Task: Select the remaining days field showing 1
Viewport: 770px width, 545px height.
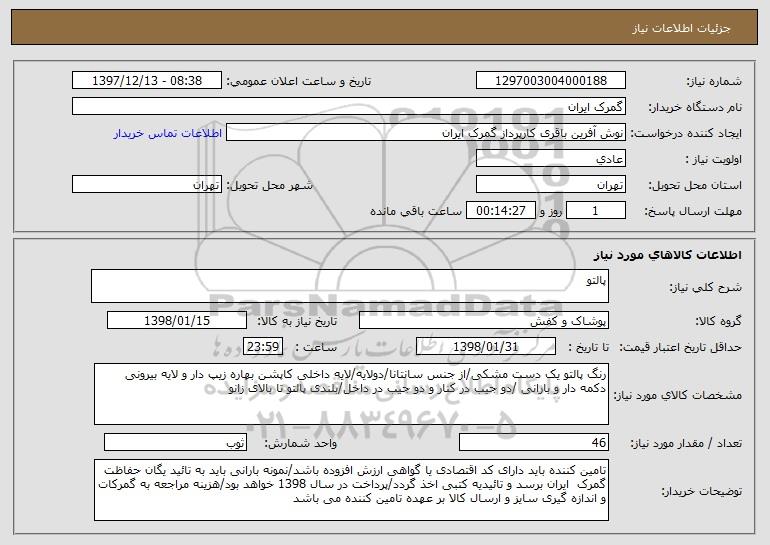Action: click(x=596, y=211)
